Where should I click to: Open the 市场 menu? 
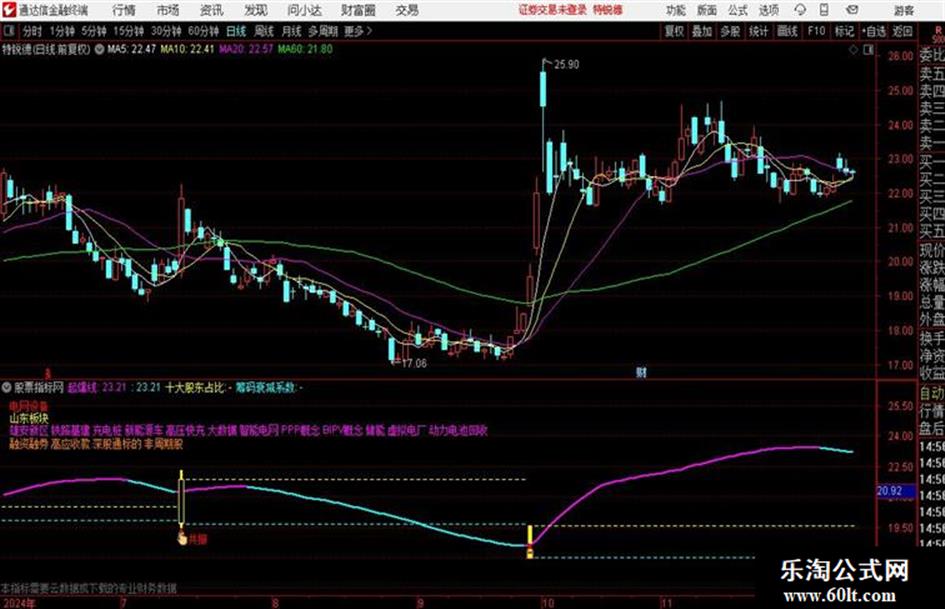click(x=168, y=10)
